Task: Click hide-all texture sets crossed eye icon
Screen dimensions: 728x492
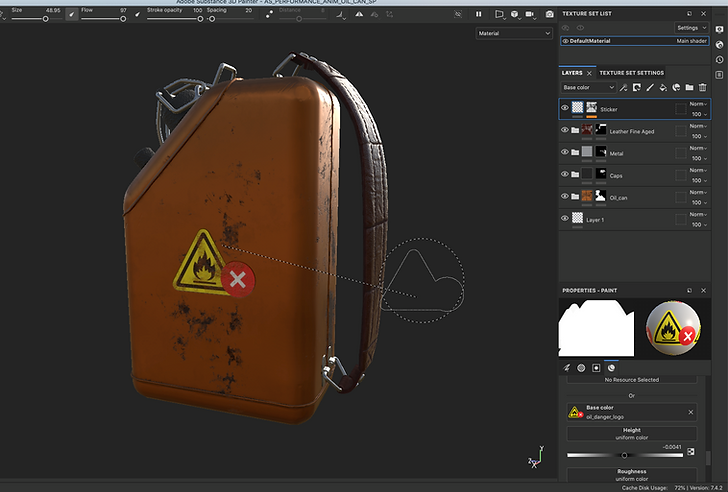Action: tap(566, 28)
